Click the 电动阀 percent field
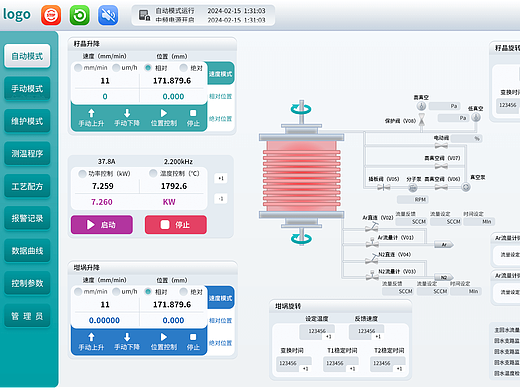Screen dimensions: 520x390 466,138
